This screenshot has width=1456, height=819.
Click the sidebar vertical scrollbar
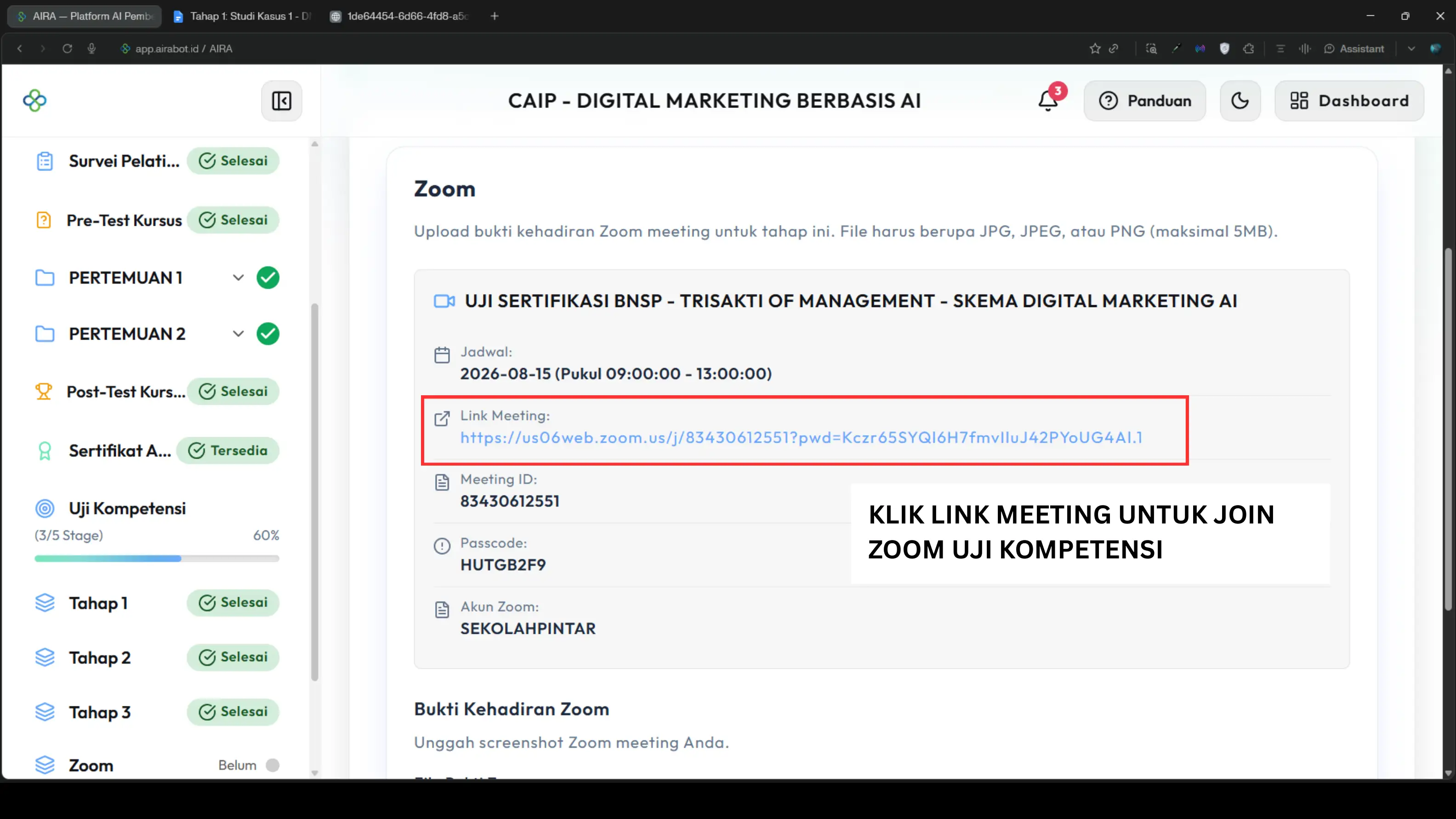pyautogui.click(x=315, y=492)
